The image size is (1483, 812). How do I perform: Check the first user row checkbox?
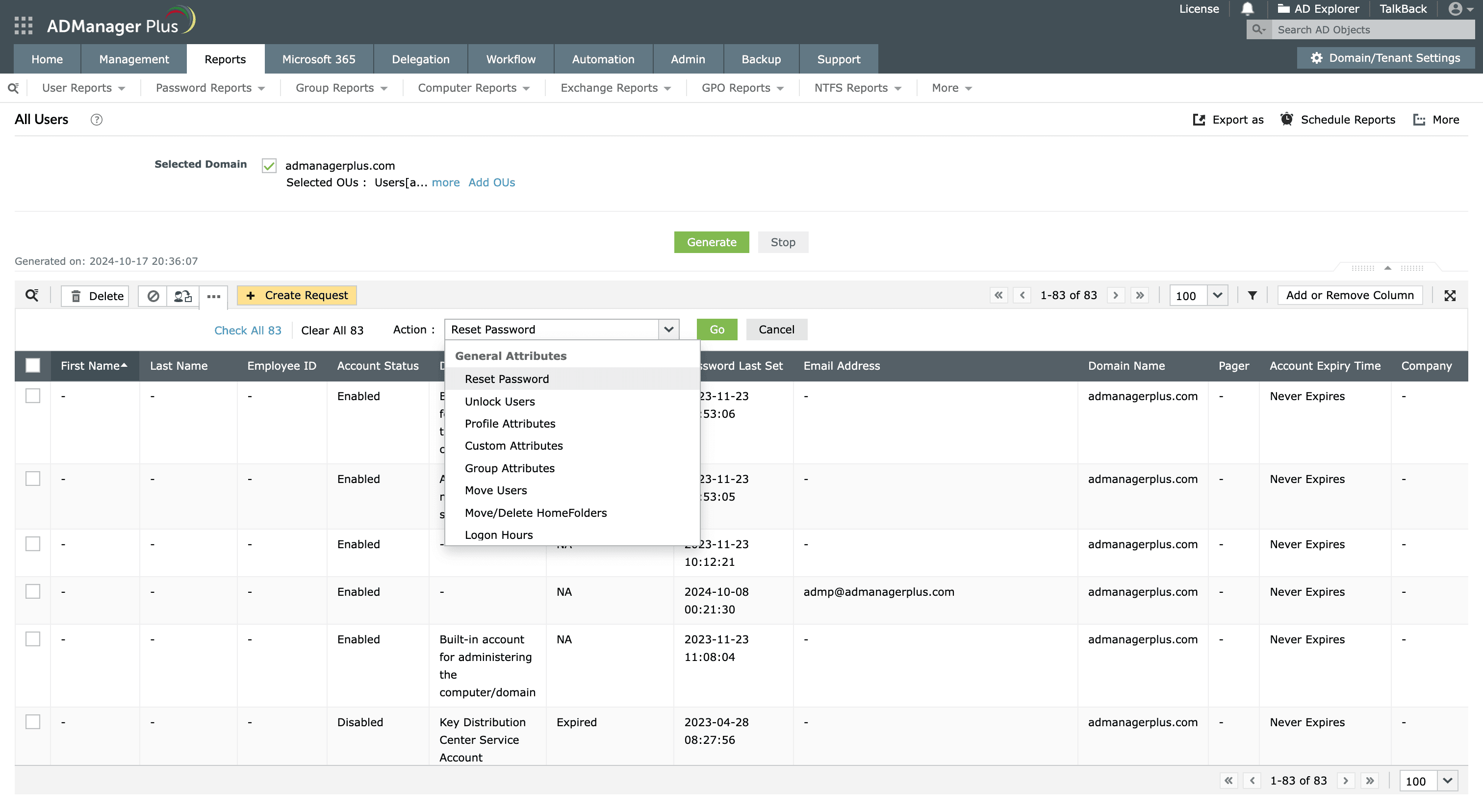(x=33, y=397)
